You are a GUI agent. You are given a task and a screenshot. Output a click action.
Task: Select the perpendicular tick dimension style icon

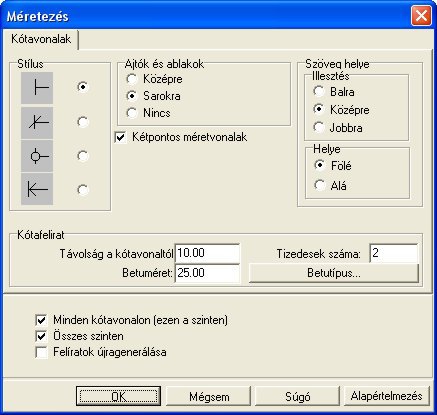(37, 88)
